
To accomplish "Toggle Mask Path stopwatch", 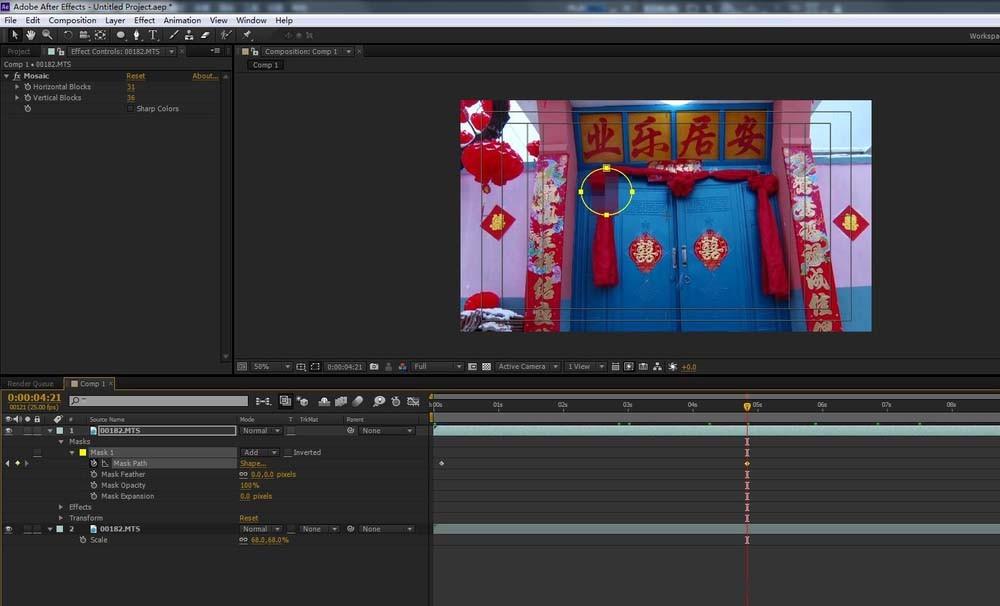I will click(93, 464).
